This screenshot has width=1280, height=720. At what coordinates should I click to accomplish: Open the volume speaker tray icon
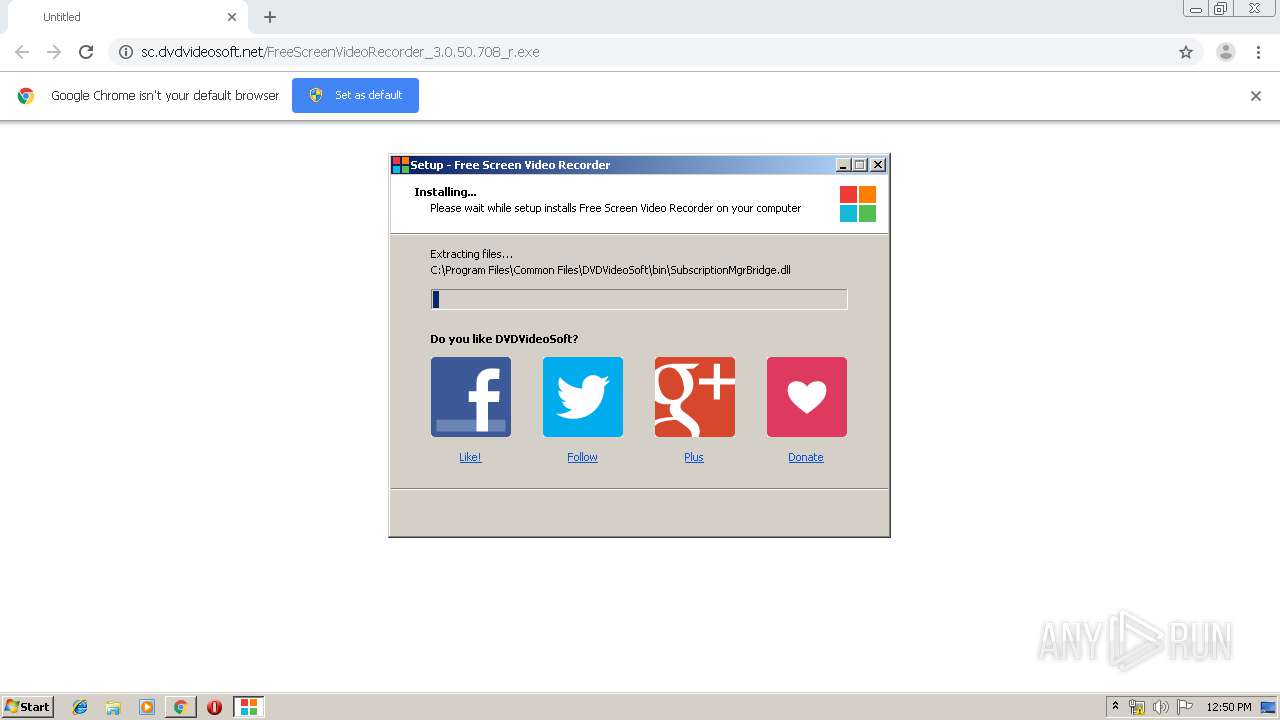(x=1161, y=707)
